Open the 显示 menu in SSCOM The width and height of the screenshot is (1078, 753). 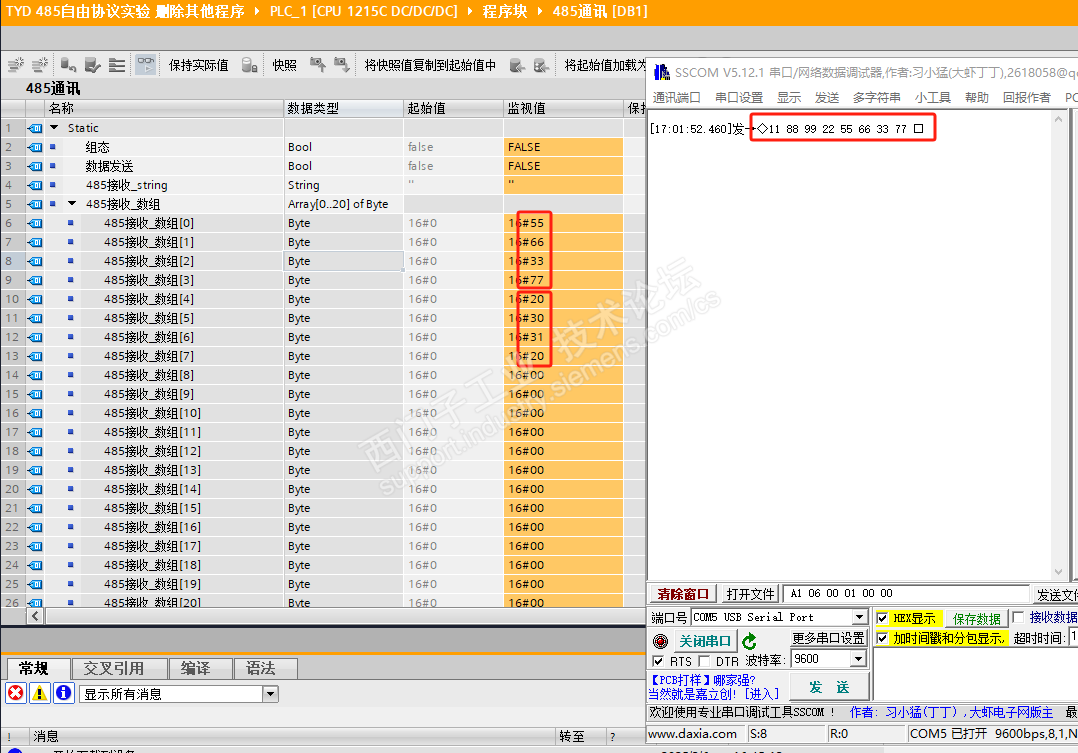[x=789, y=98]
